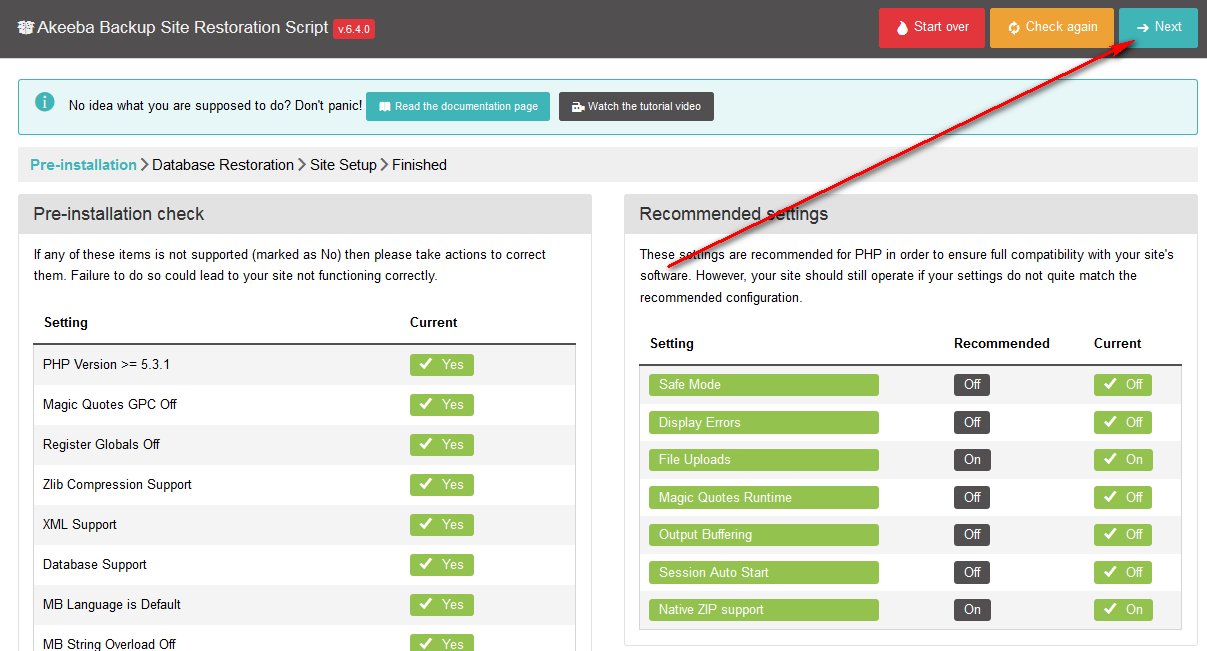Click the green Output Buffering setting bar
Screen dimensions: 1207x651
tap(763, 535)
